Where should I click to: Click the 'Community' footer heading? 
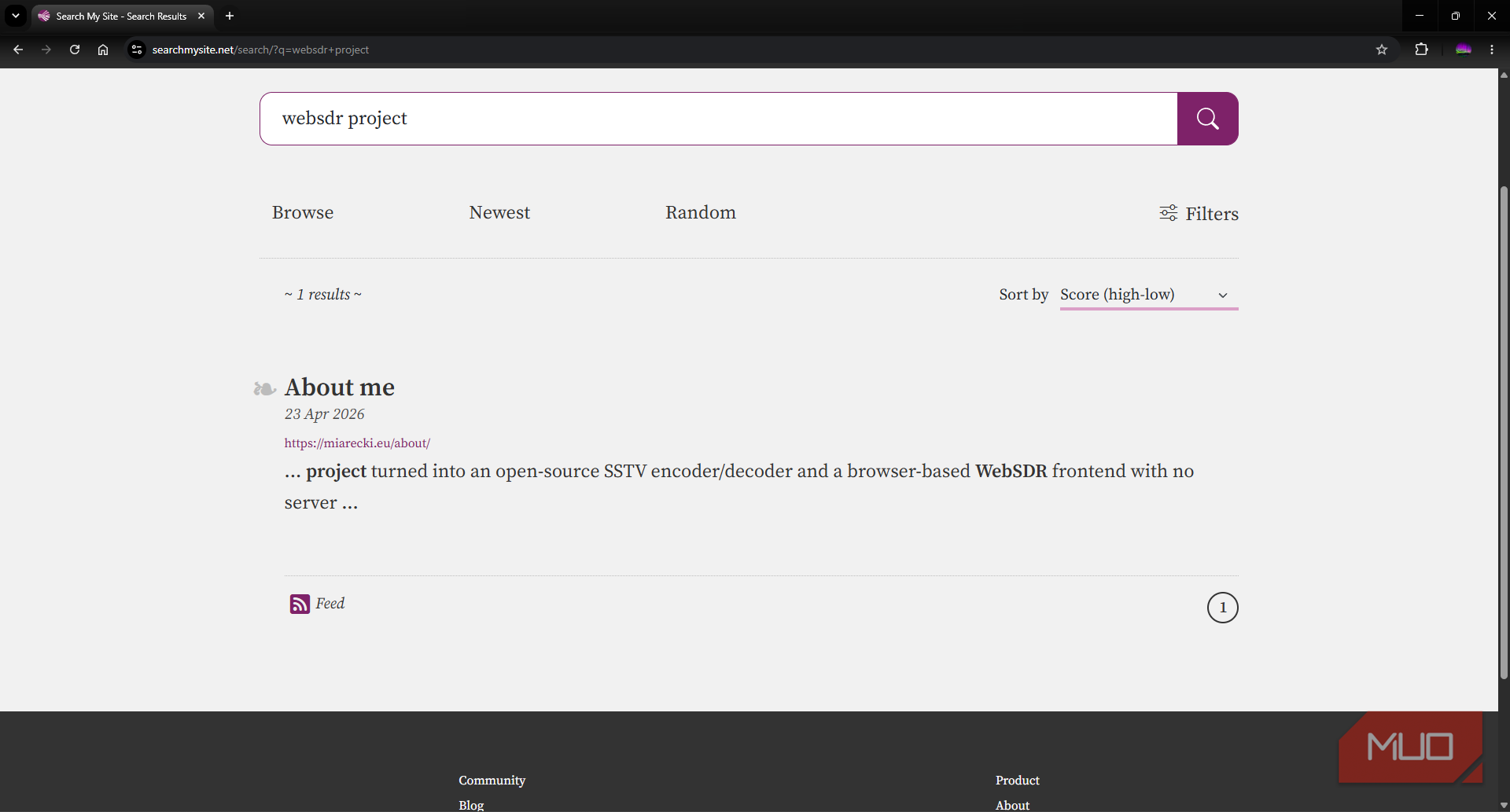click(492, 781)
